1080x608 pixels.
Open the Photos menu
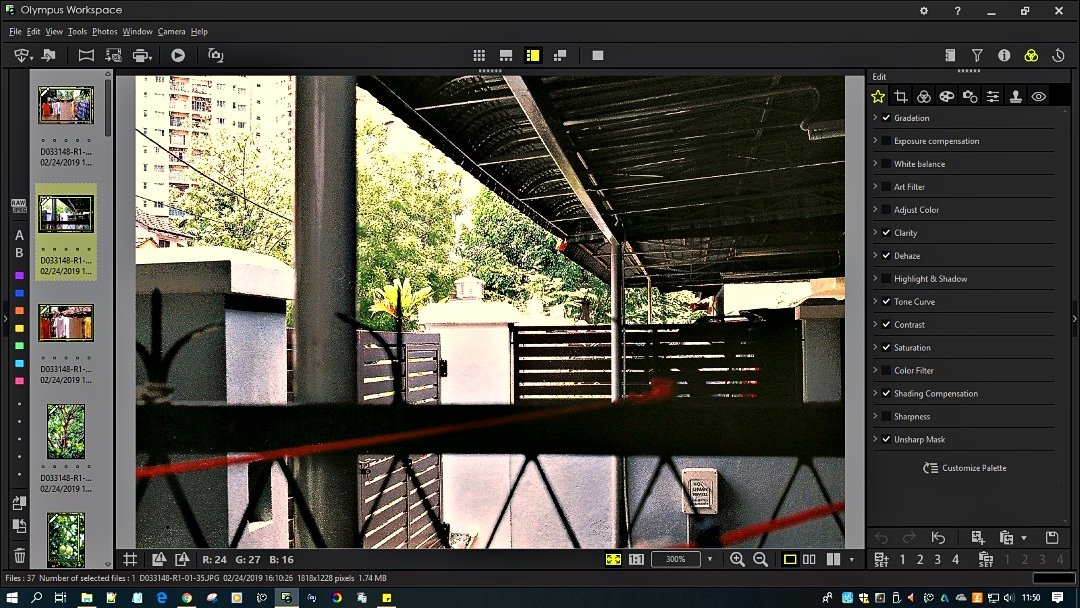pos(105,32)
